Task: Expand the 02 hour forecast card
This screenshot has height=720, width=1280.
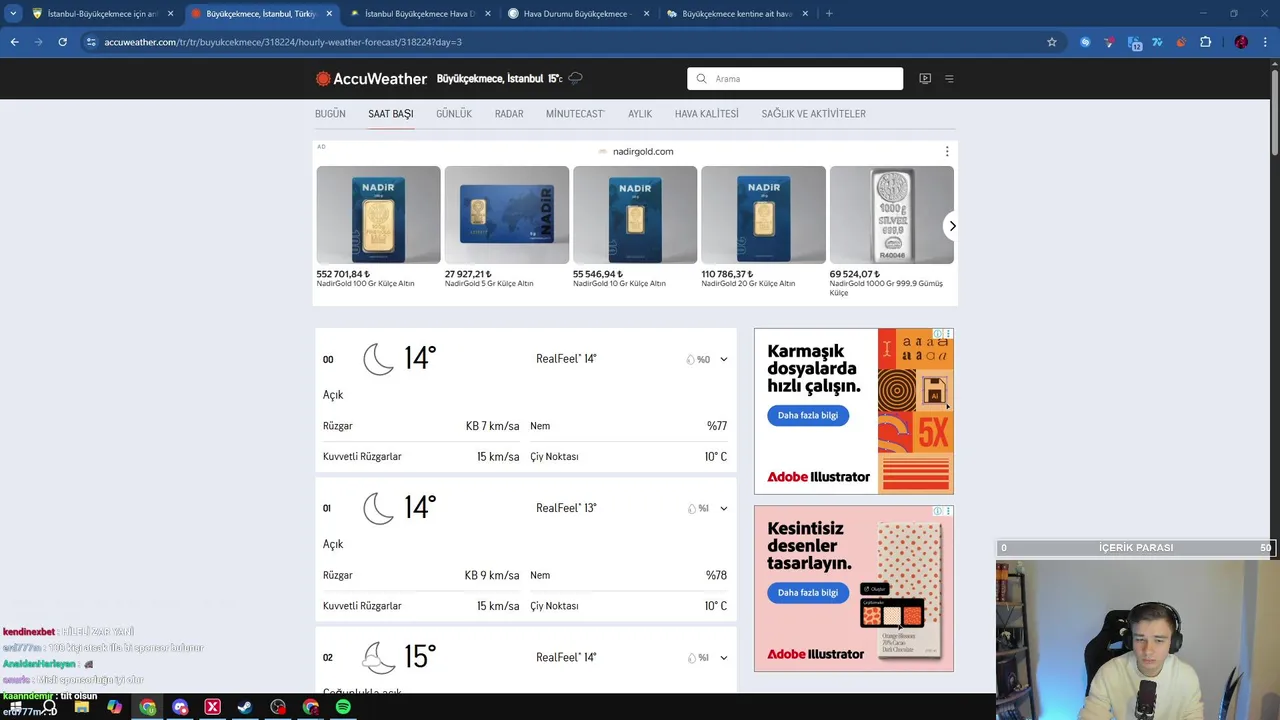Action: pos(724,657)
